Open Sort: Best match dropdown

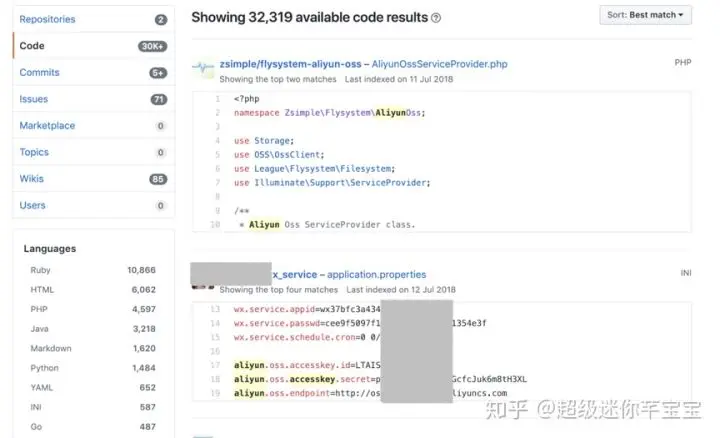(x=645, y=15)
